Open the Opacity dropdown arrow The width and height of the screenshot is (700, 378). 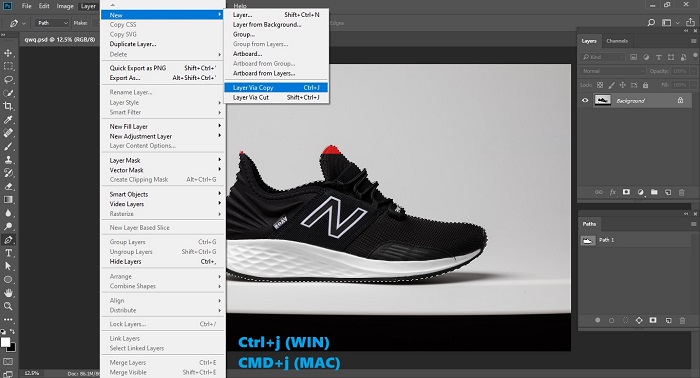[x=693, y=71]
